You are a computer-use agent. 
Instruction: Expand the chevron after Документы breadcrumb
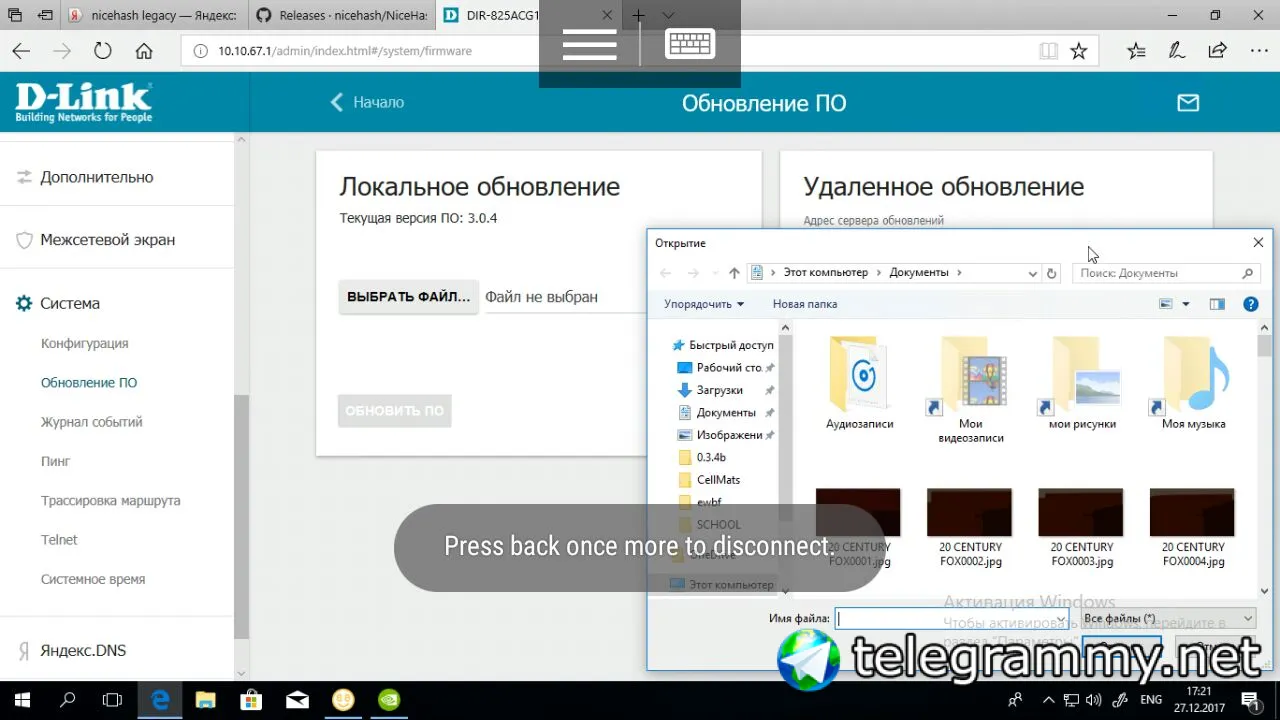959,273
